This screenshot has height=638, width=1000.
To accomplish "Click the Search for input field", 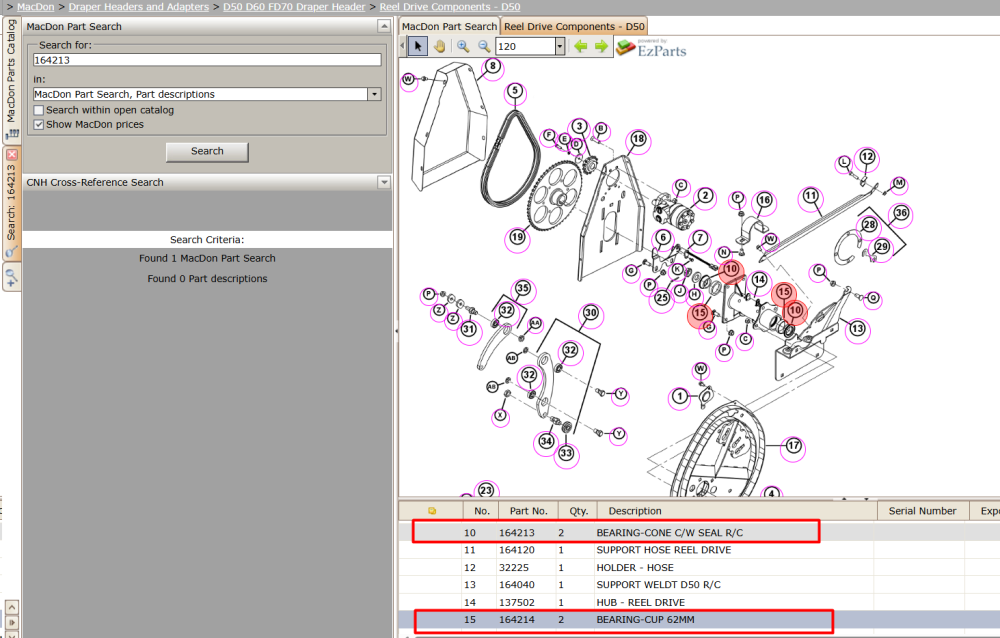I will point(207,60).
